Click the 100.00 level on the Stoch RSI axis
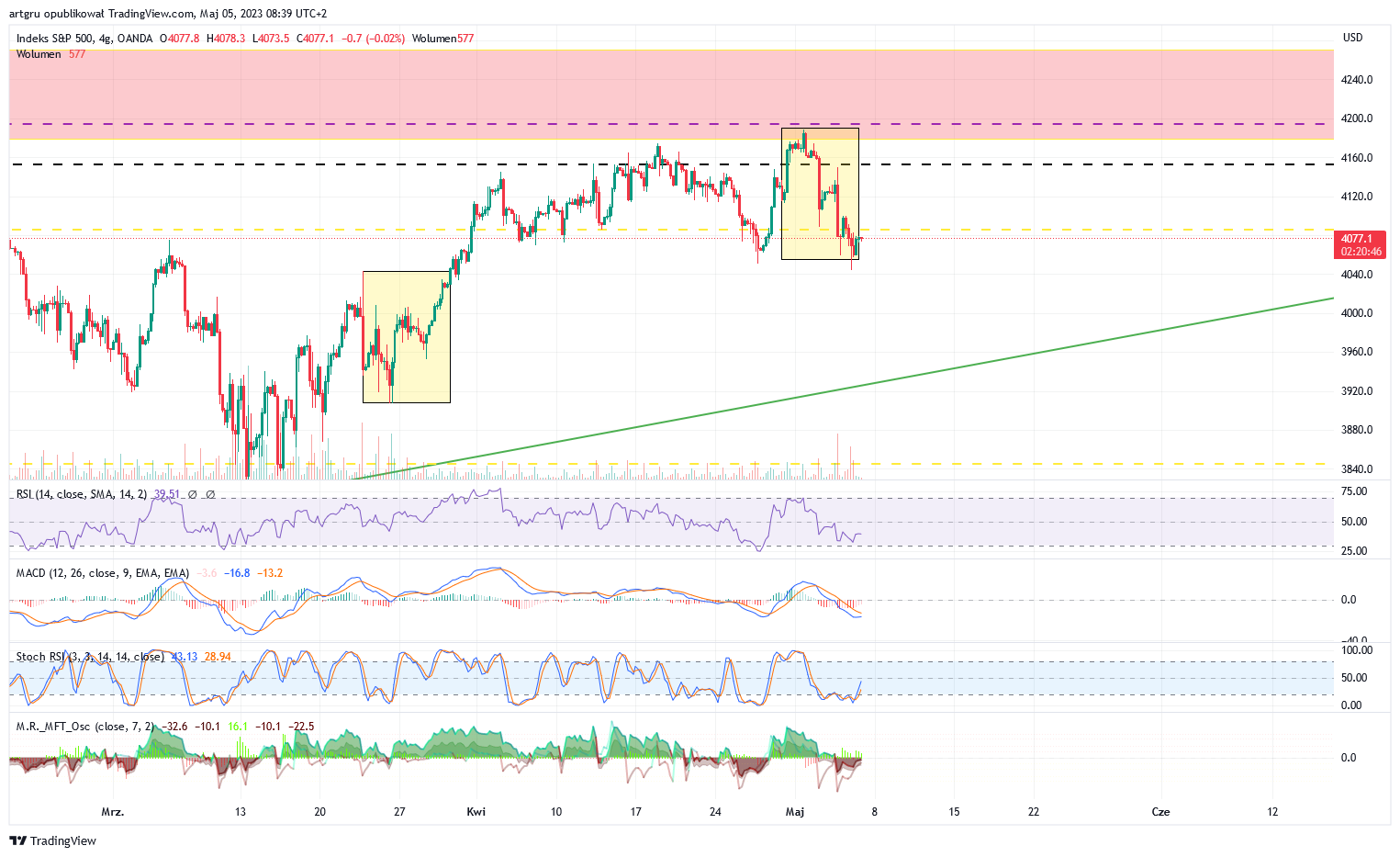This screenshot has height=857, width=1400. 1357,650
